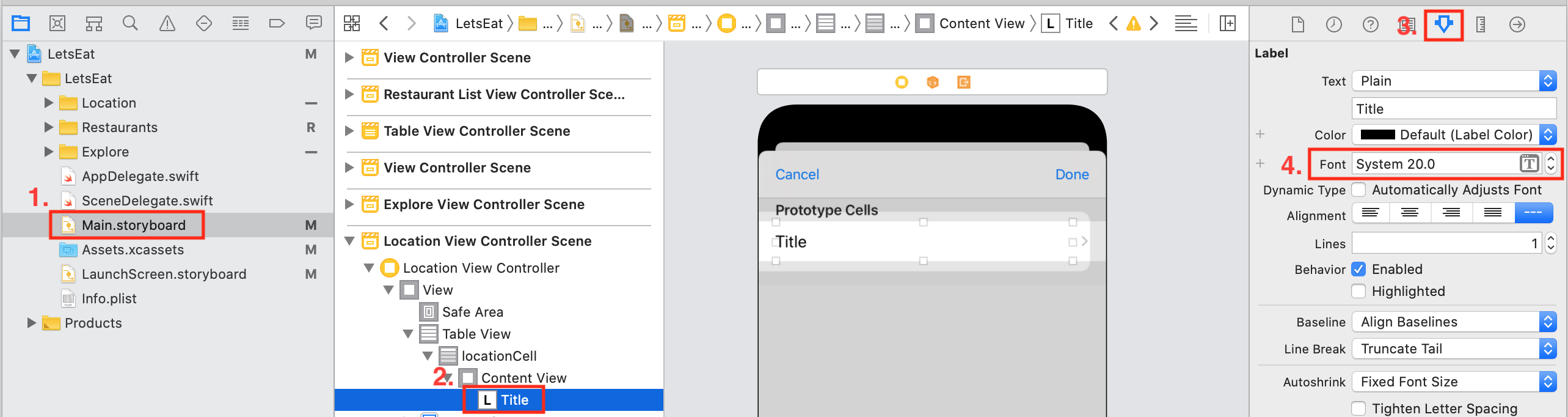Select Content View in the jump bar

tap(971, 24)
